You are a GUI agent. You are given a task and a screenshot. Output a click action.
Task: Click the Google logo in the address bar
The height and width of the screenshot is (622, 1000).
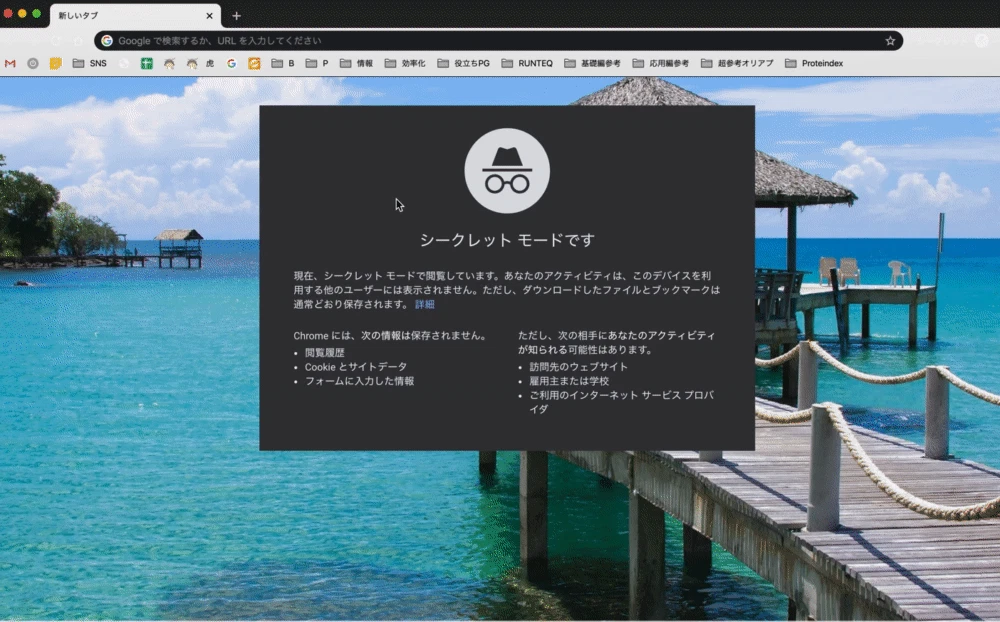click(107, 41)
